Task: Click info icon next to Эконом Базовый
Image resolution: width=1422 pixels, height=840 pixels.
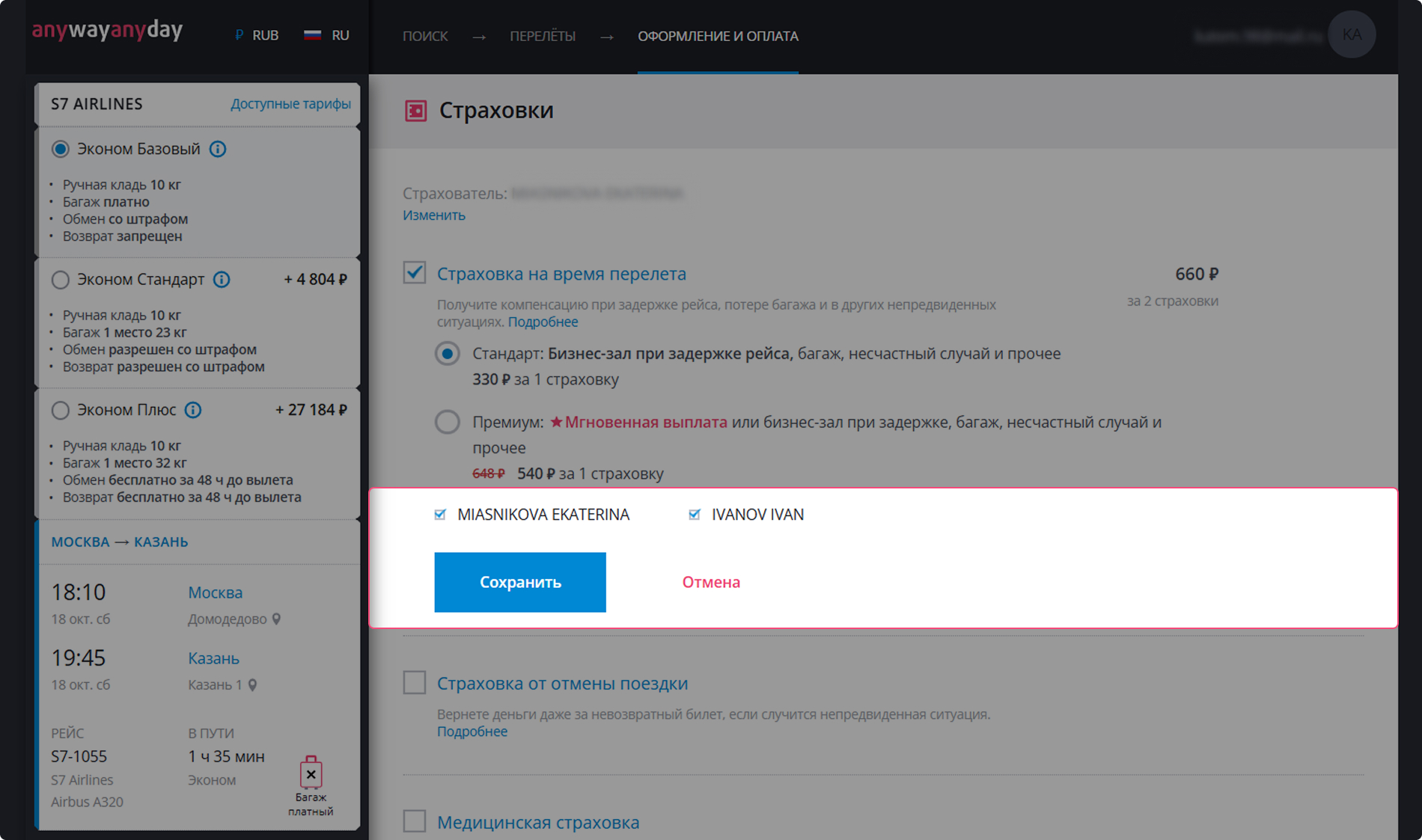Action: 218,149
